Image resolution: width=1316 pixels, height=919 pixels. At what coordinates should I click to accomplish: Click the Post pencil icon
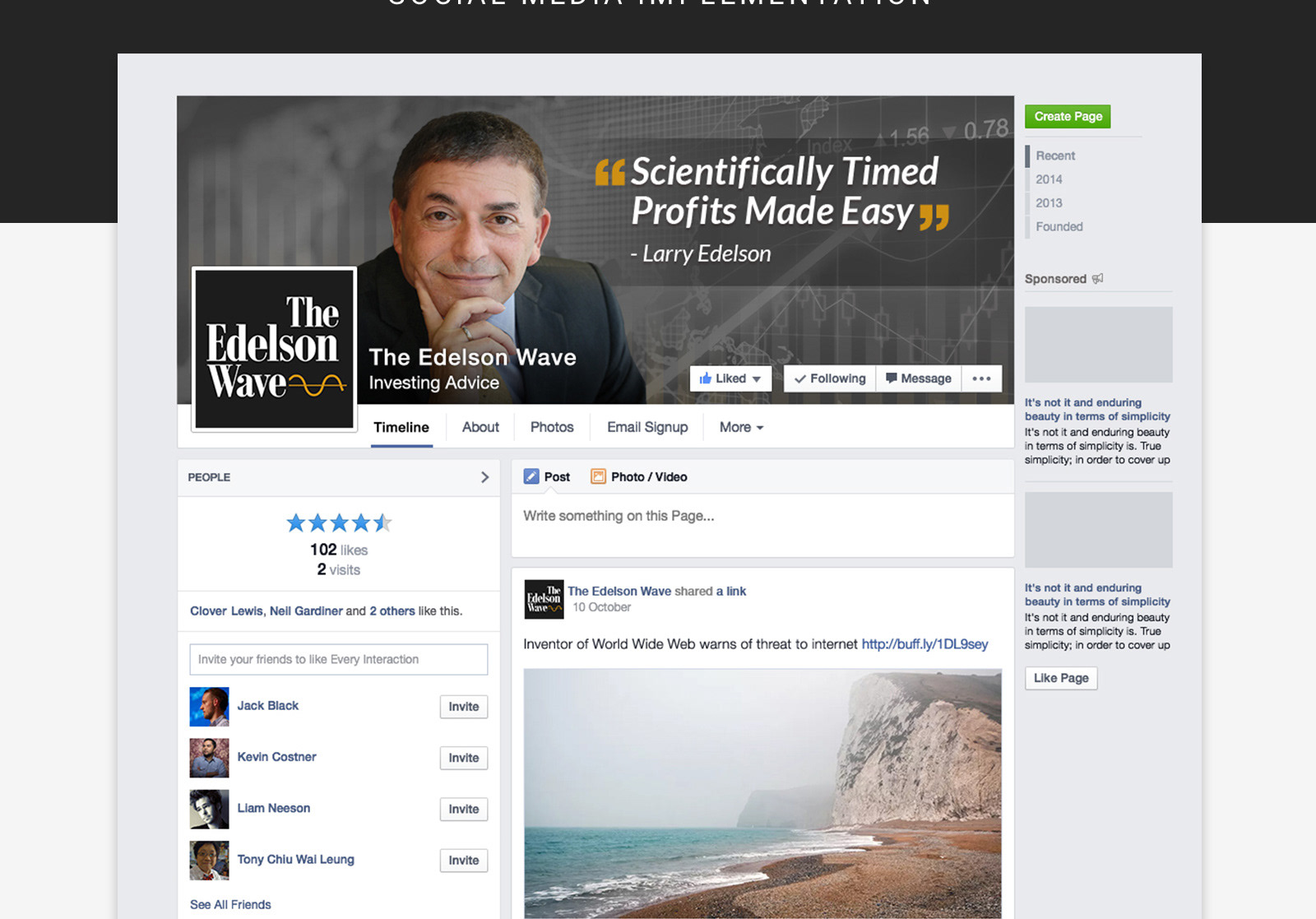pyautogui.click(x=531, y=476)
